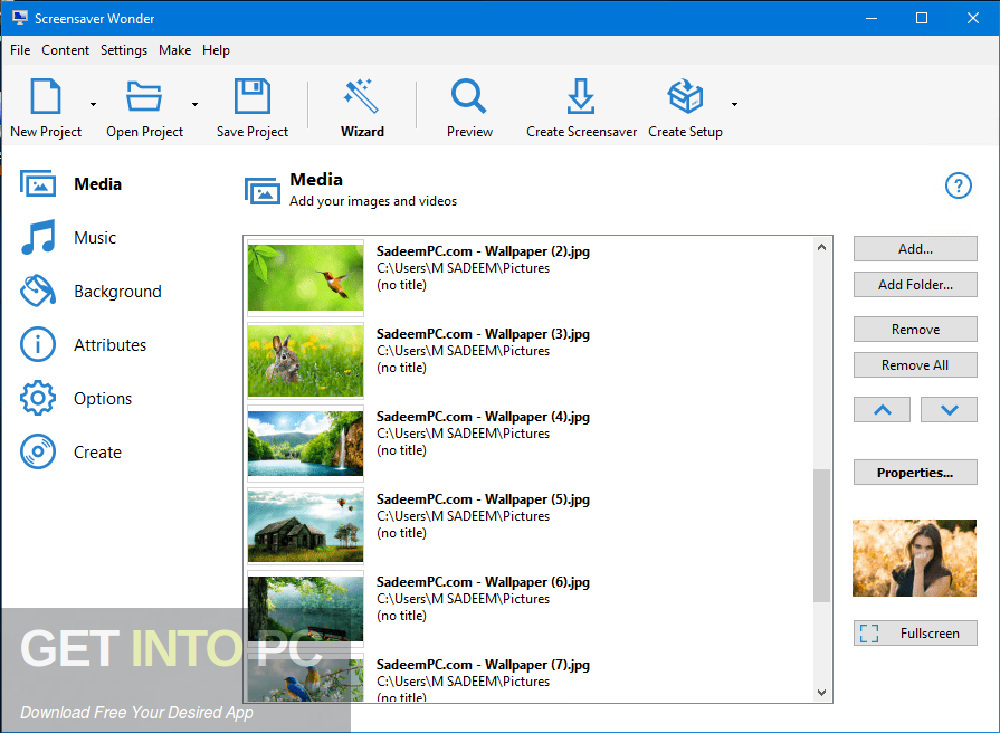1000x733 pixels.
Task: Select the Options gear icon
Action: [x=38, y=398]
